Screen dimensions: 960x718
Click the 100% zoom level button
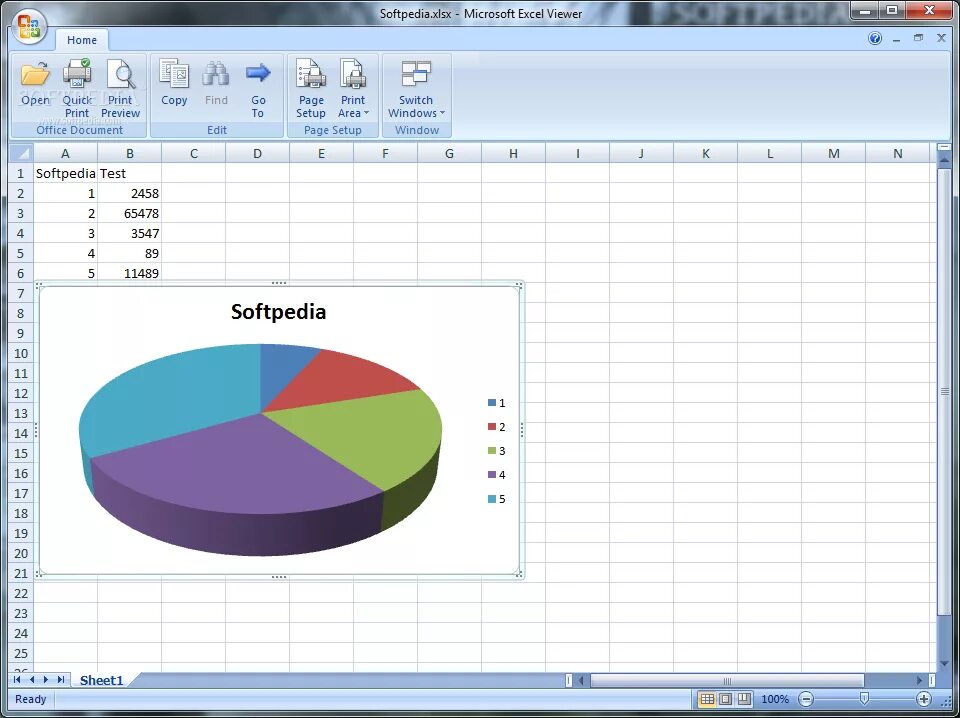pyautogui.click(x=775, y=699)
